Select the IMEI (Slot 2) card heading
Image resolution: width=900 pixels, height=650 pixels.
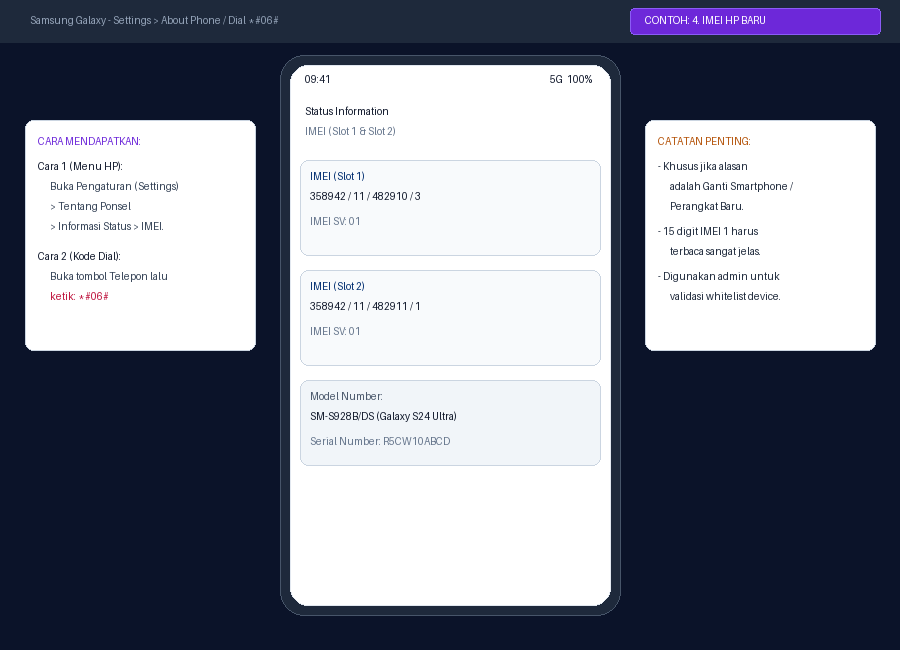(x=338, y=287)
